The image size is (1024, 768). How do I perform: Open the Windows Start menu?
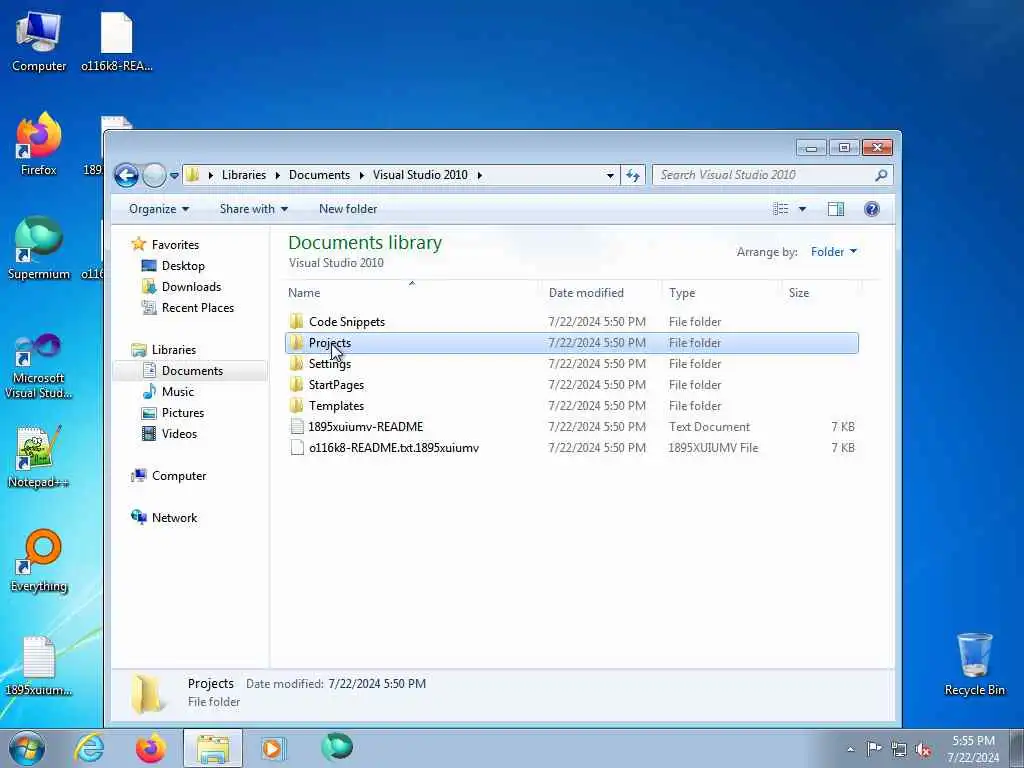tap(27, 748)
